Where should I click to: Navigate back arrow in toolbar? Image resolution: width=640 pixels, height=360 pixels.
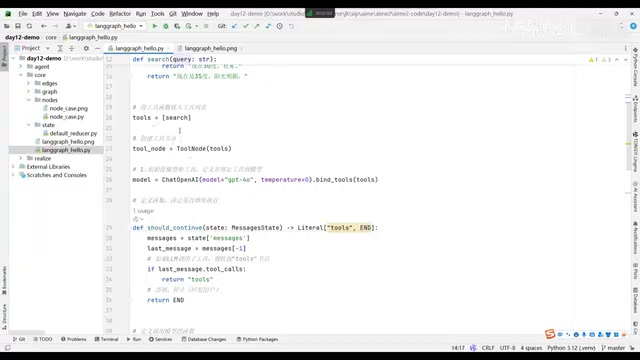pos(44,26)
